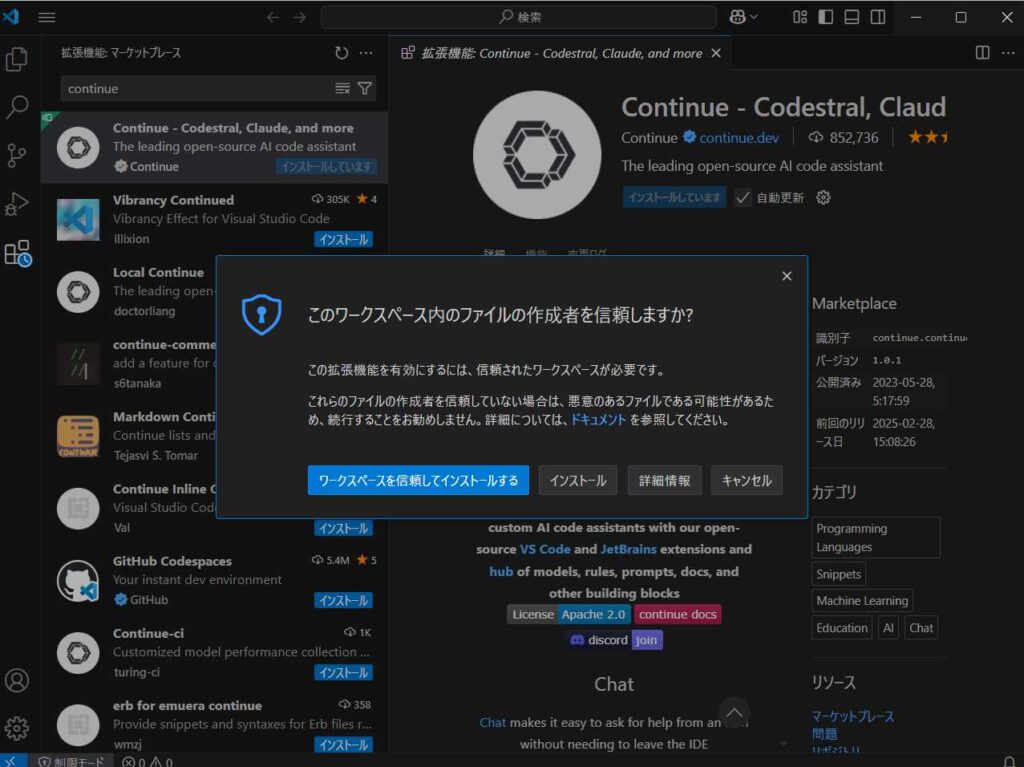Open the JetBrains link in readme

[x=628, y=549]
